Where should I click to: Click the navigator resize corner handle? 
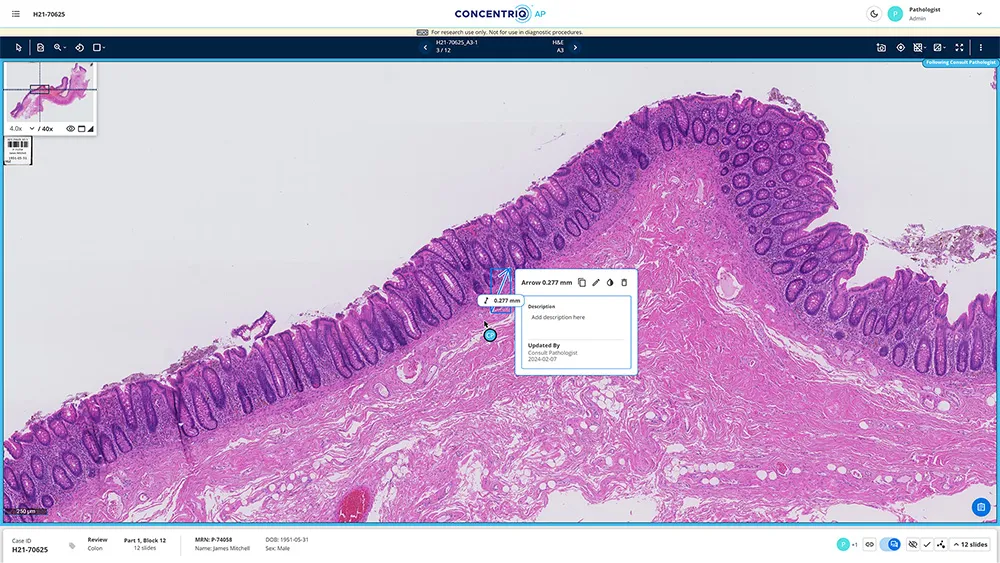91,129
